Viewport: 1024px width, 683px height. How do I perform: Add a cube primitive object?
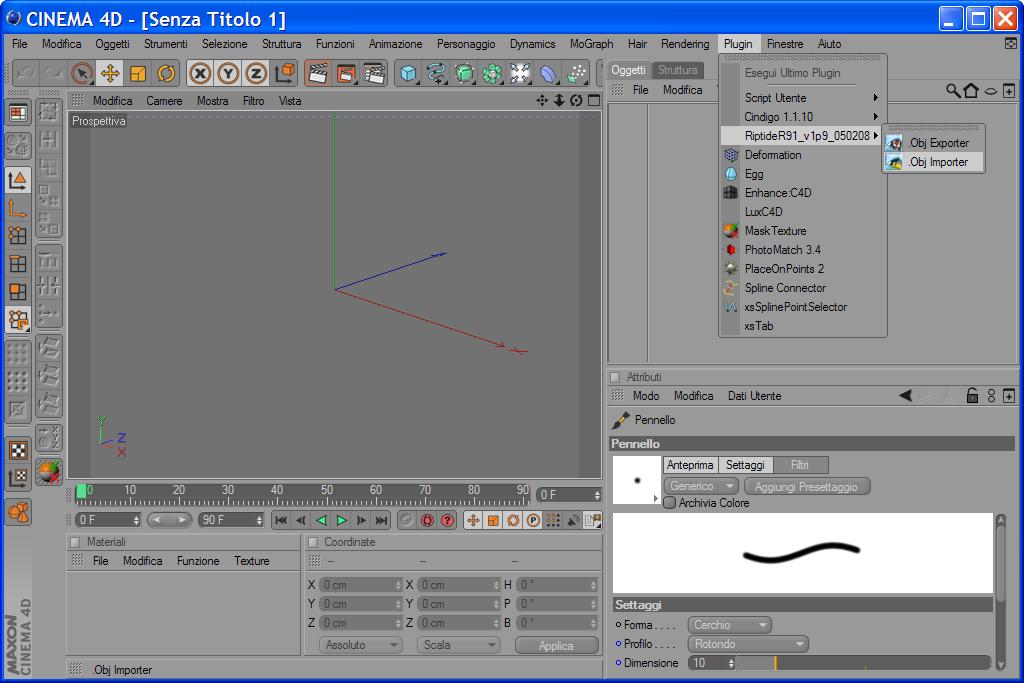tap(408, 74)
